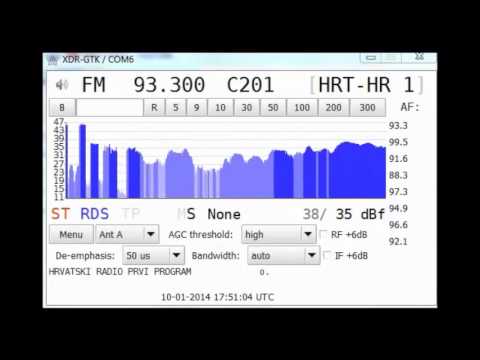This screenshot has height=360, width=480.
Task: Click the frequency entry field
Action: 110,108
